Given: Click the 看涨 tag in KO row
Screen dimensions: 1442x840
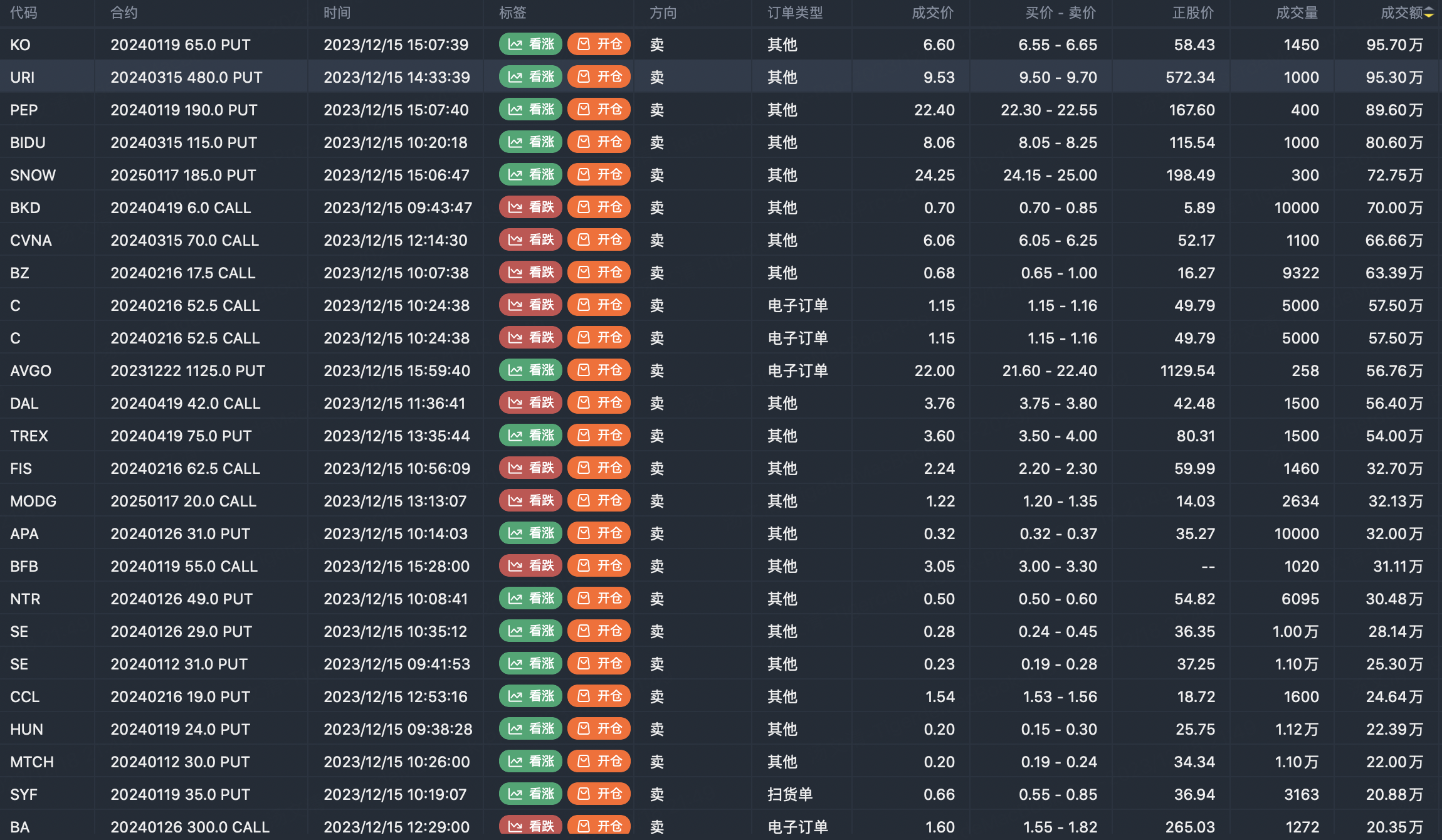Looking at the screenshot, I should click(530, 45).
